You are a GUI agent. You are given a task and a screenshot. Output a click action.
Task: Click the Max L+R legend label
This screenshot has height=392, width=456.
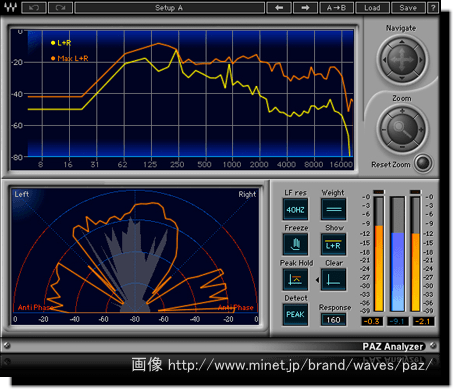click(x=73, y=58)
